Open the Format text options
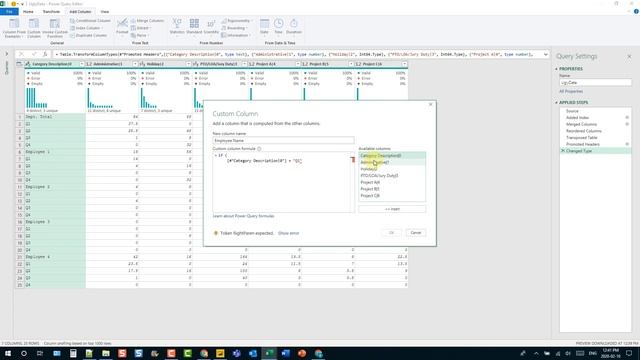 tap(122, 27)
